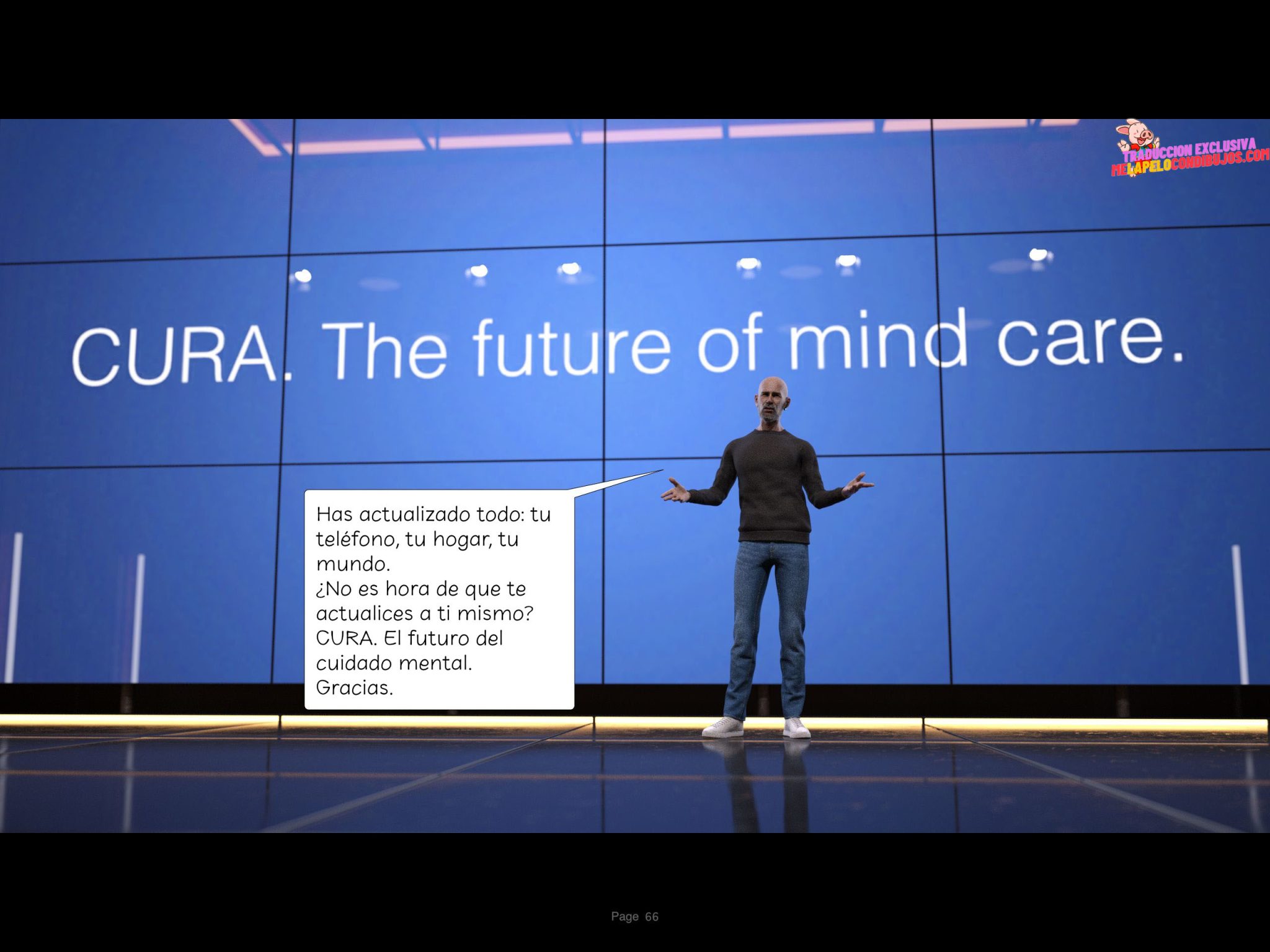Click the 'CURA. El futuro del' bubble line
The height and width of the screenshot is (952, 1270).
(409, 638)
